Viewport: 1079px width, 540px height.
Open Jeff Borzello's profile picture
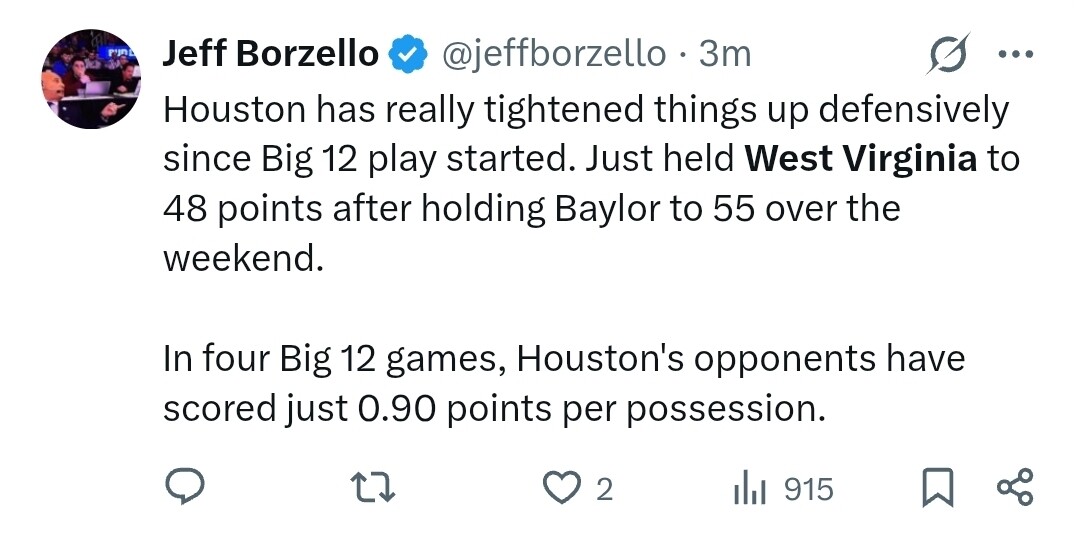[x=88, y=78]
